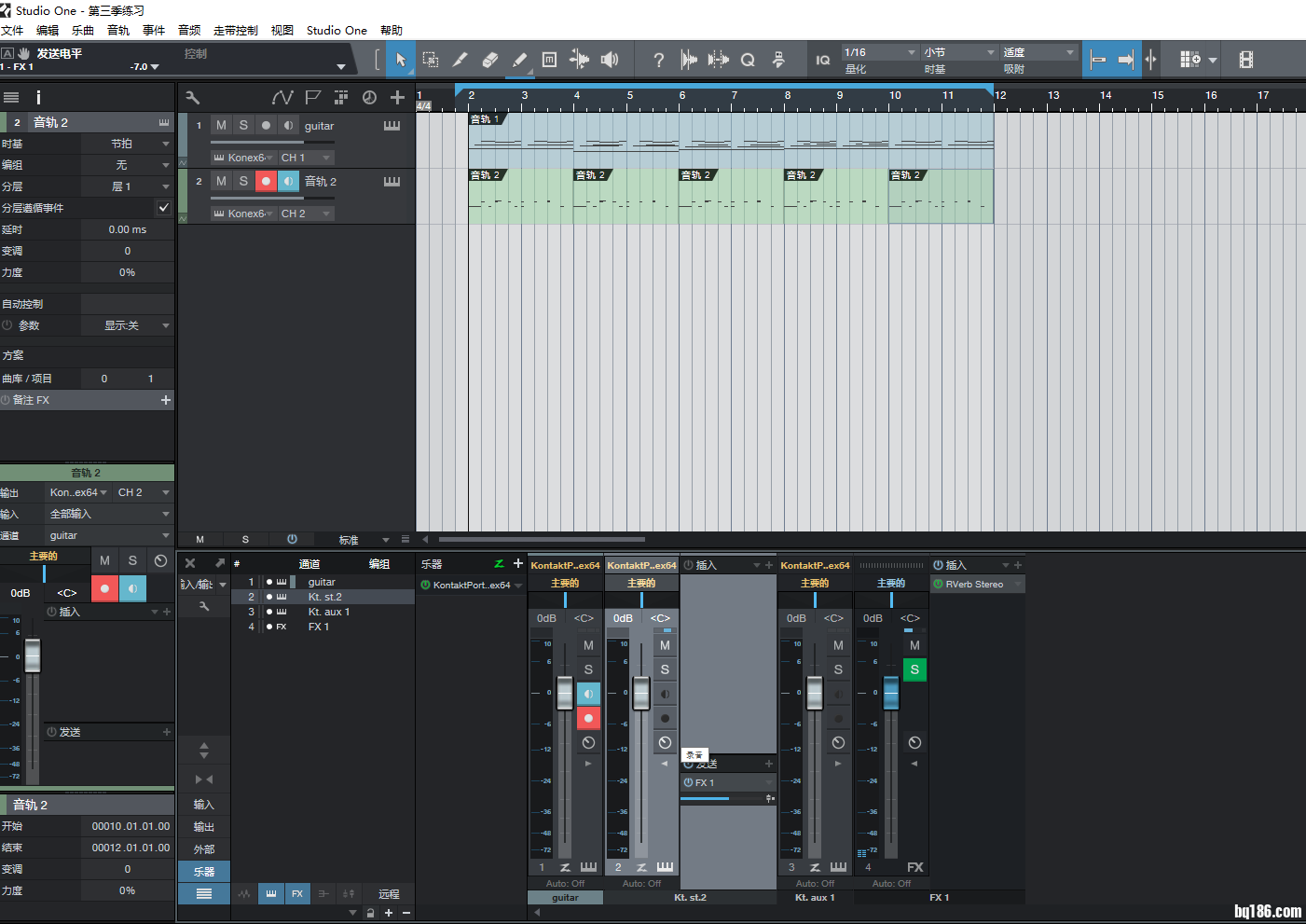Select the Paint pencil tool
Image resolution: width=1306 pixels, height=924 pixels.
coord(519,60)
